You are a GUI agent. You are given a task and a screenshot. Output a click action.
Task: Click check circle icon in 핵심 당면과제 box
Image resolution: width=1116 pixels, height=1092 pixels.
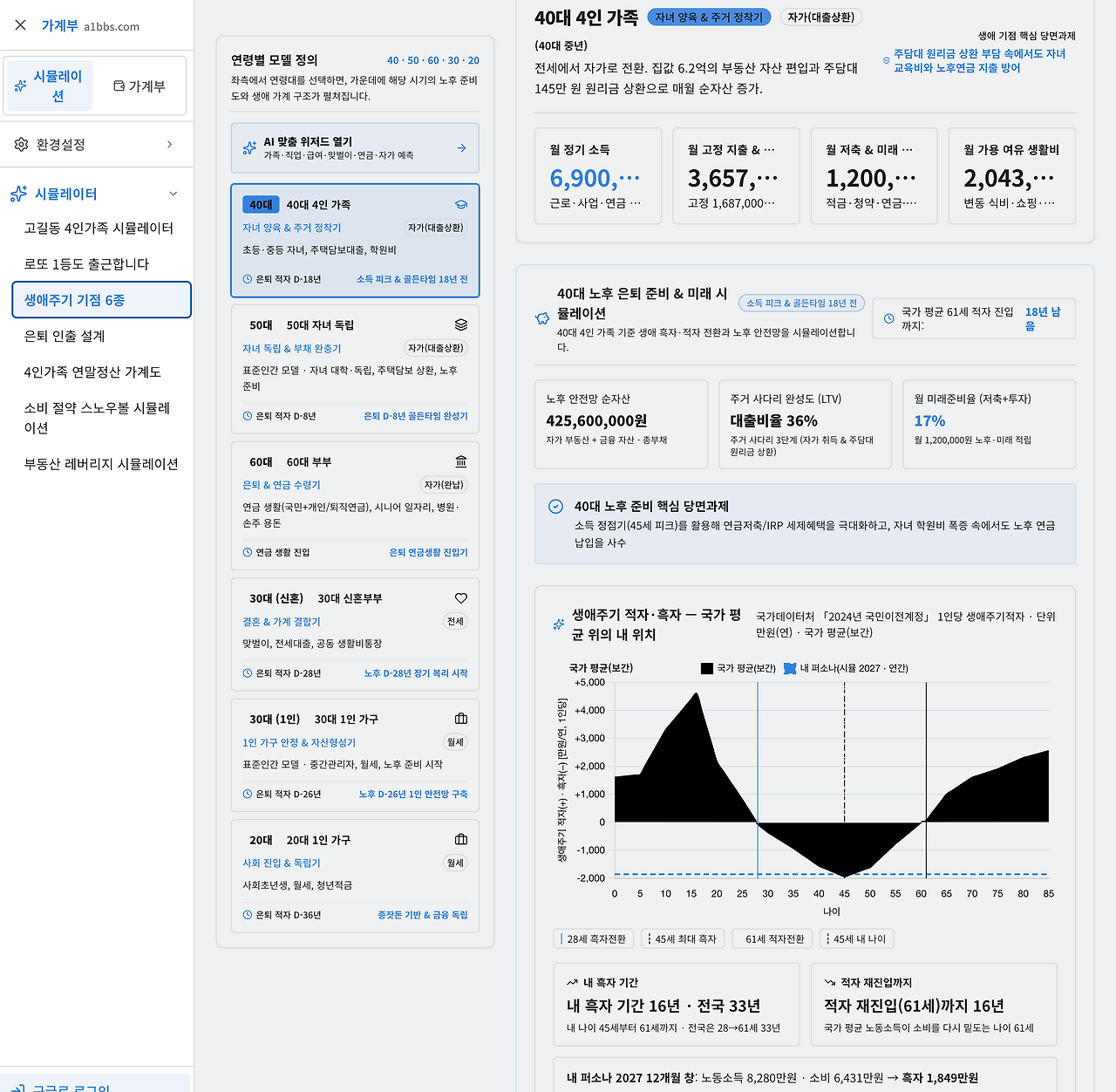point(555,507)
